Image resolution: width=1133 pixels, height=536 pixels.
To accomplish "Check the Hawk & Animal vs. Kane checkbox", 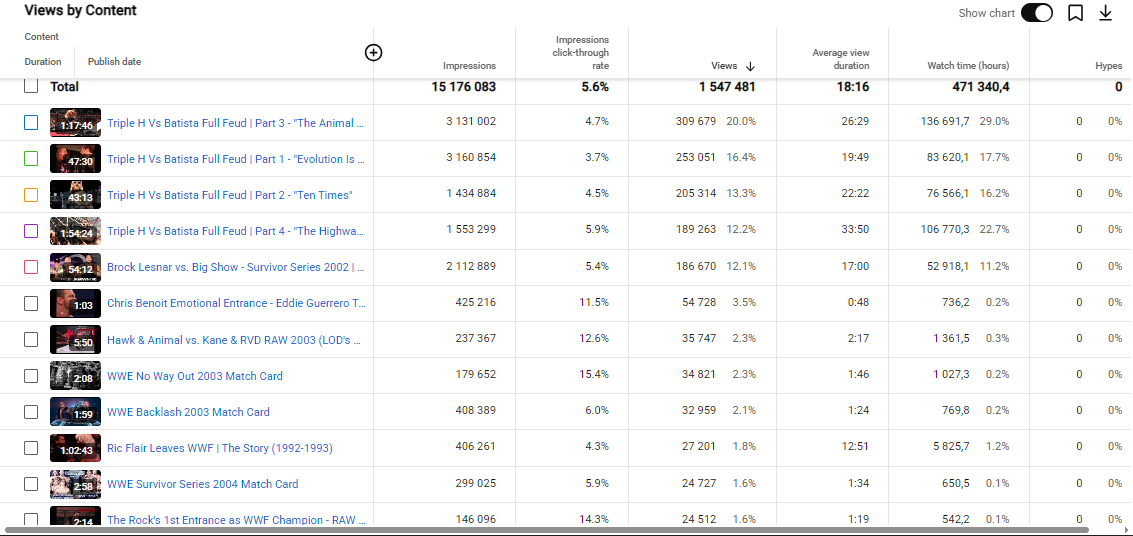I will click(x=31, y=340).
